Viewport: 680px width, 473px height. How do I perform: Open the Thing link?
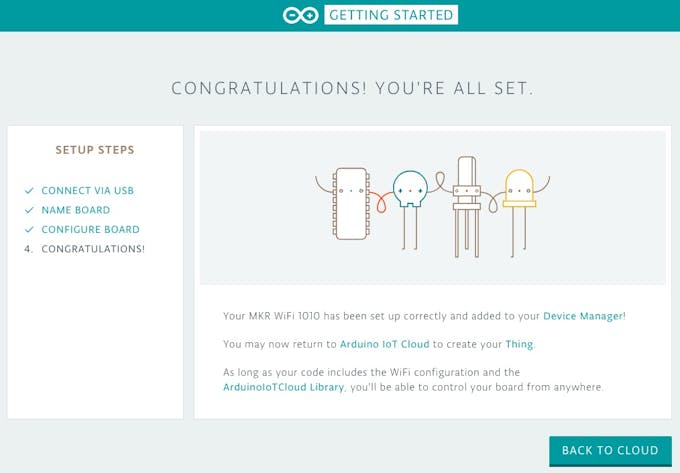point(519,344)
